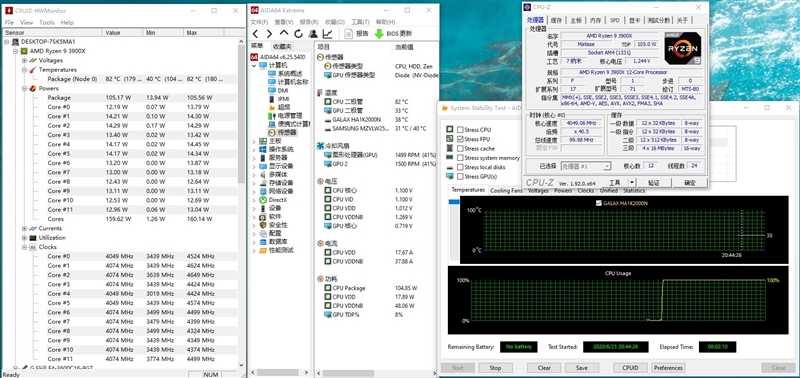This screenshot has height=378, width=800.
Task: Open Preferences in stability test
Action: tap(668, 367)
